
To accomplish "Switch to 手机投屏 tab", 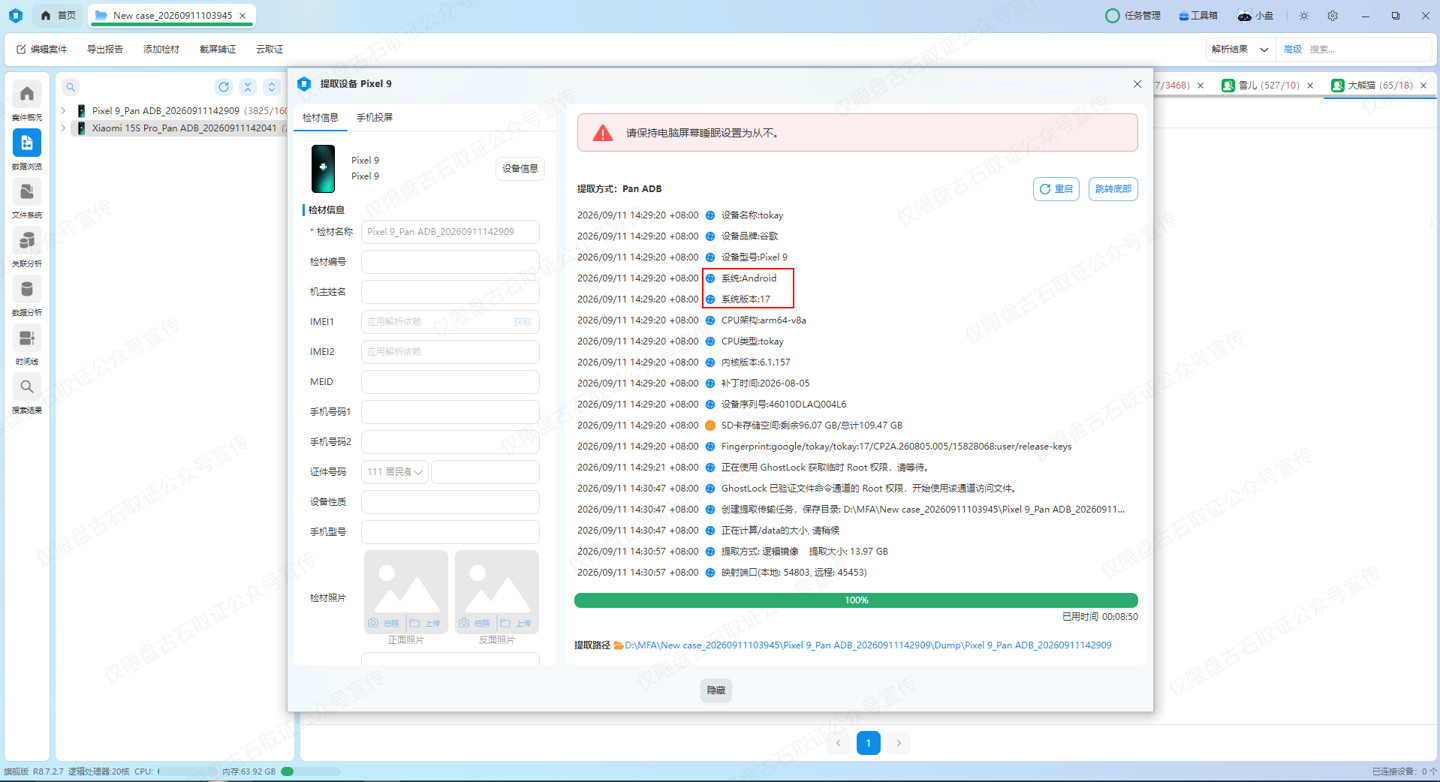I will pos(375,118).
